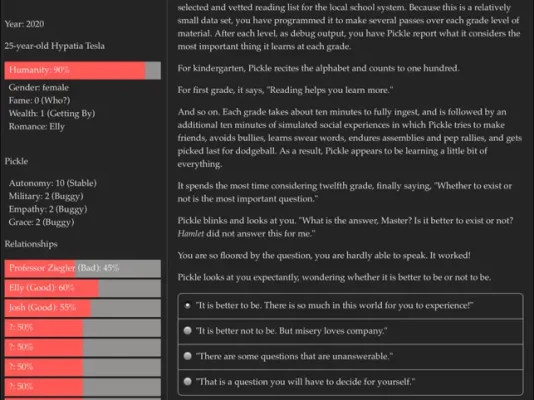Click the 'Fame: 0 (Who?)' stat

(40, 100)
